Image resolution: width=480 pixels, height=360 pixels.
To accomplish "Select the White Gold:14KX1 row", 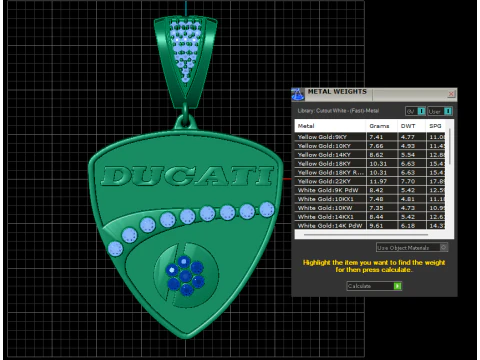I will pos(370,217).
